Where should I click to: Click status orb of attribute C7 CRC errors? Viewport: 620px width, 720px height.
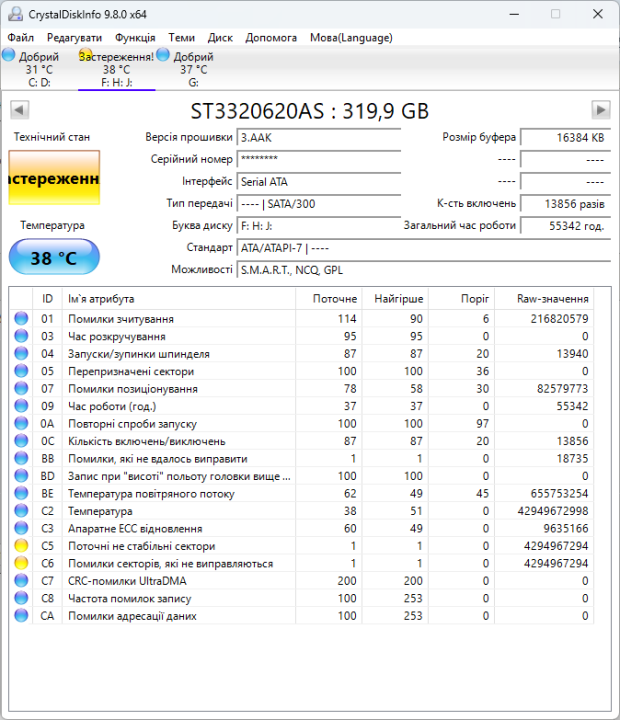21,580
